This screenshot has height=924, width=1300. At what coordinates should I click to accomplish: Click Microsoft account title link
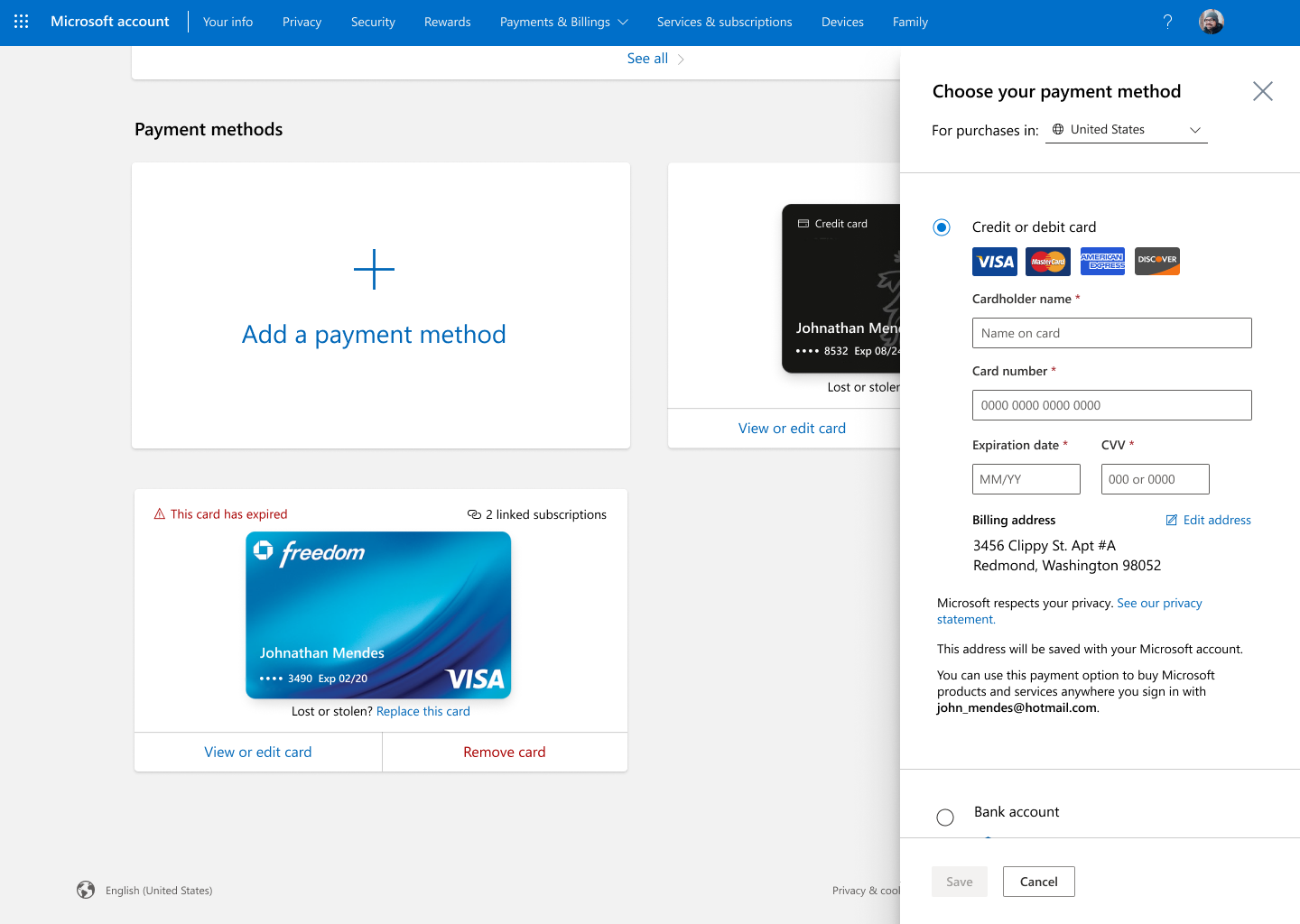pos(110,22)
